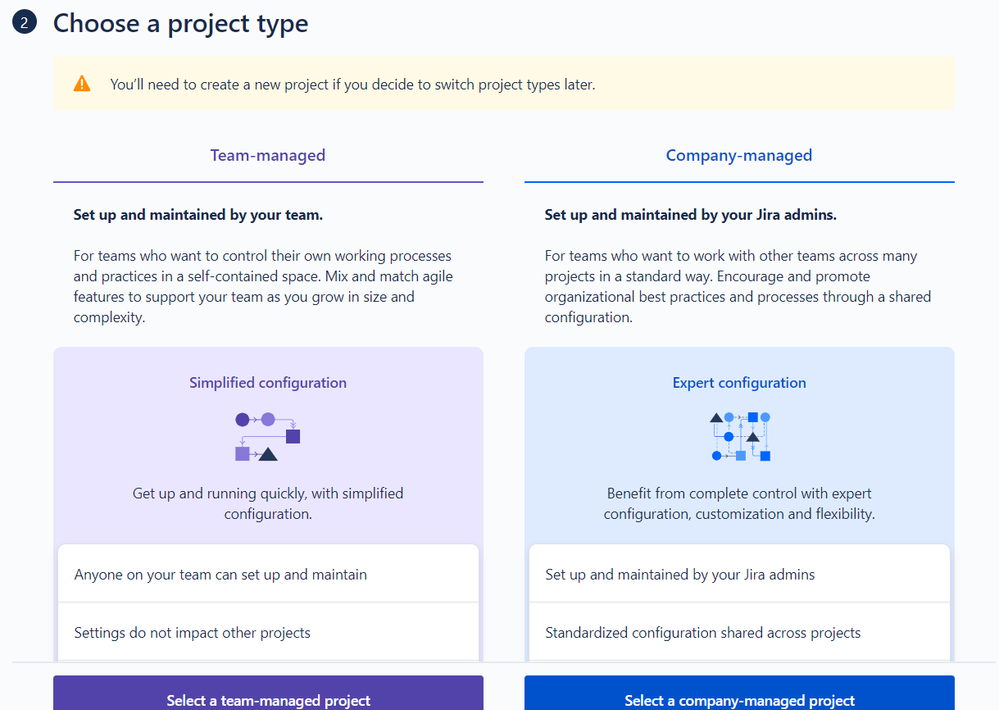Click the purple circle node in the Simplified diagram

243,418
